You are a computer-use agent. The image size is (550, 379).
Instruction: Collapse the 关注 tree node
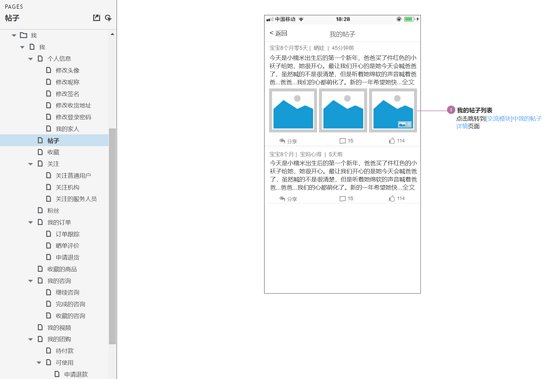31,164
